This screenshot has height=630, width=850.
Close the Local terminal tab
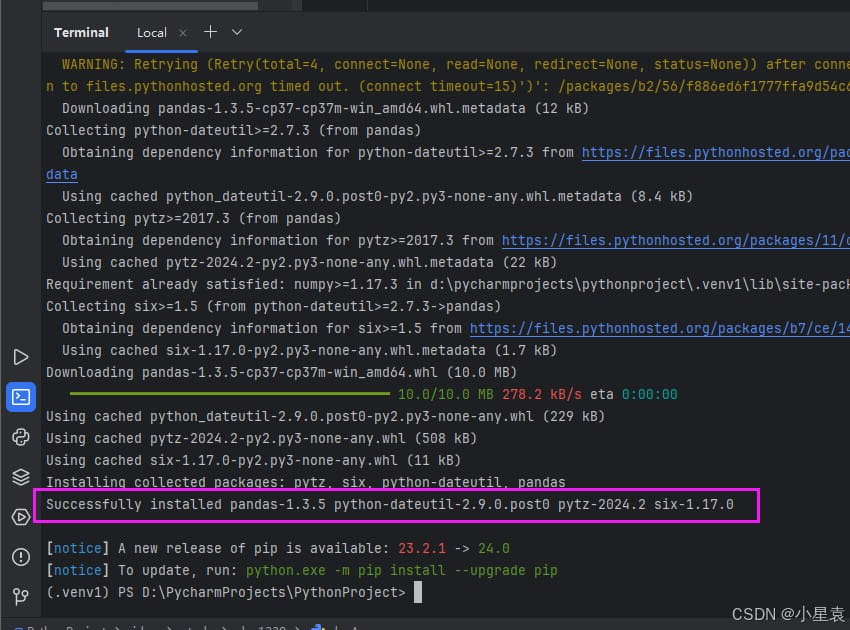coord(183,33)
